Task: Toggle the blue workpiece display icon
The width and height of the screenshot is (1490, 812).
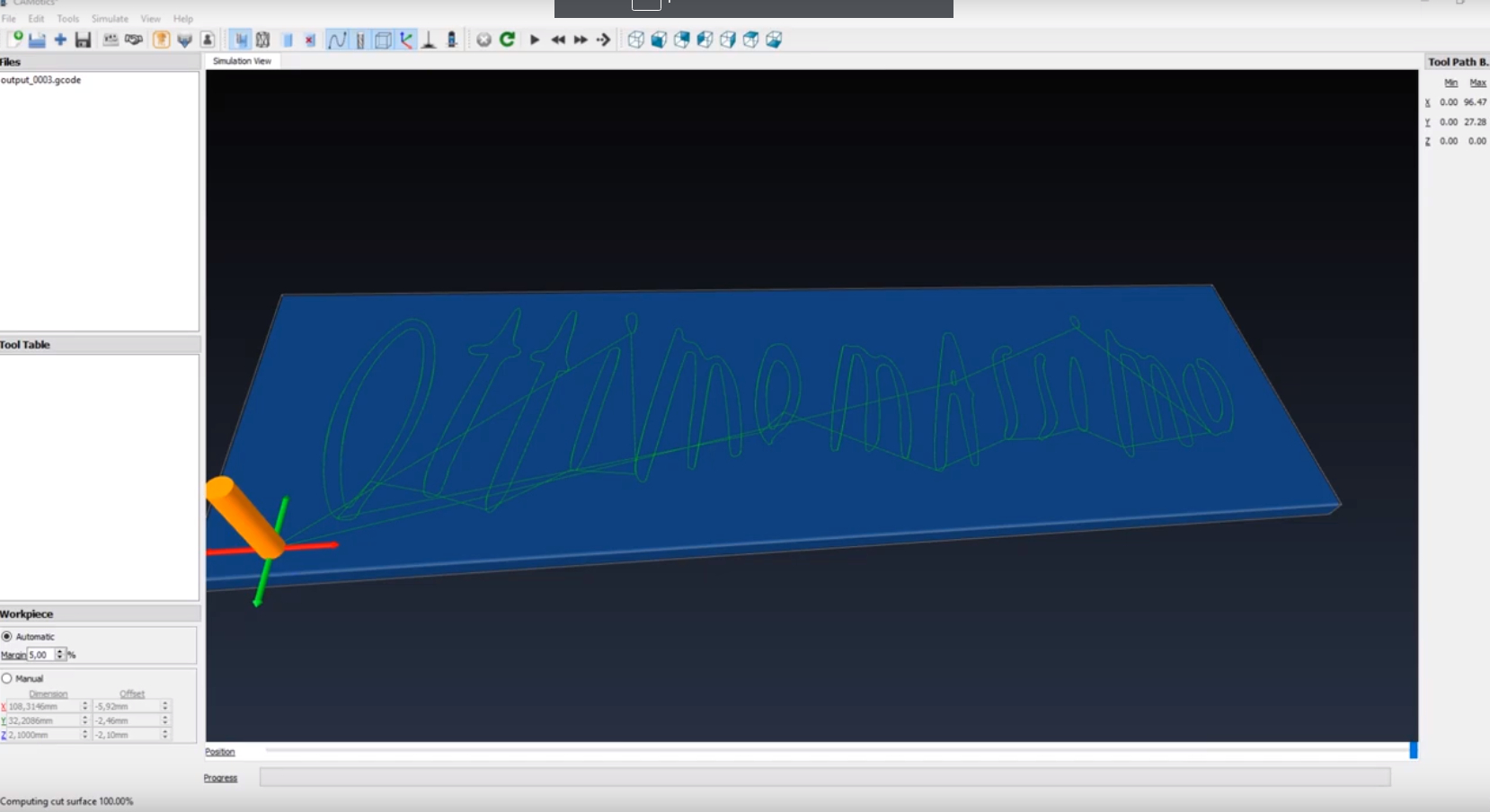Action: (288, 40)
